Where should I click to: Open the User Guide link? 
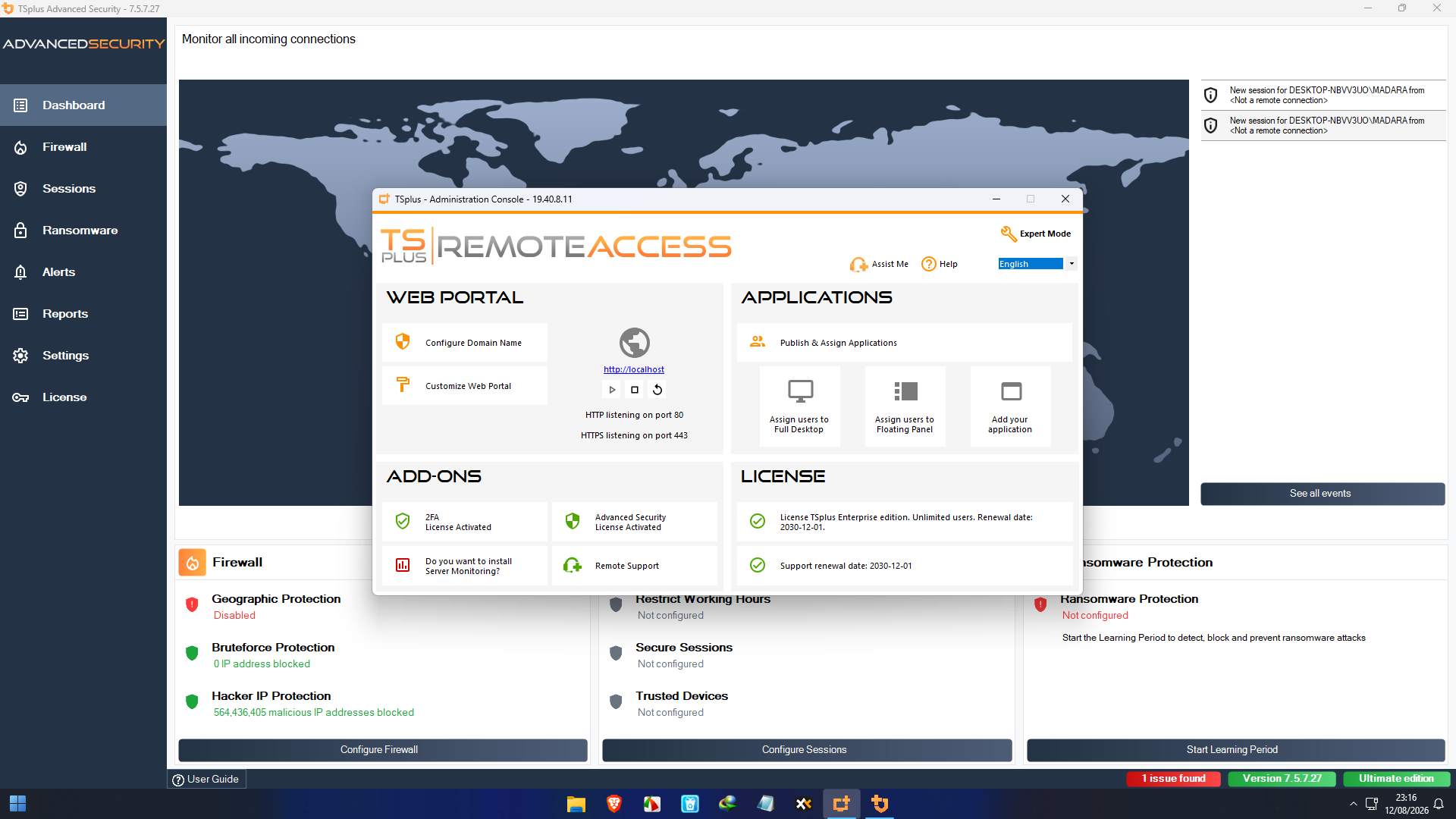206,780
